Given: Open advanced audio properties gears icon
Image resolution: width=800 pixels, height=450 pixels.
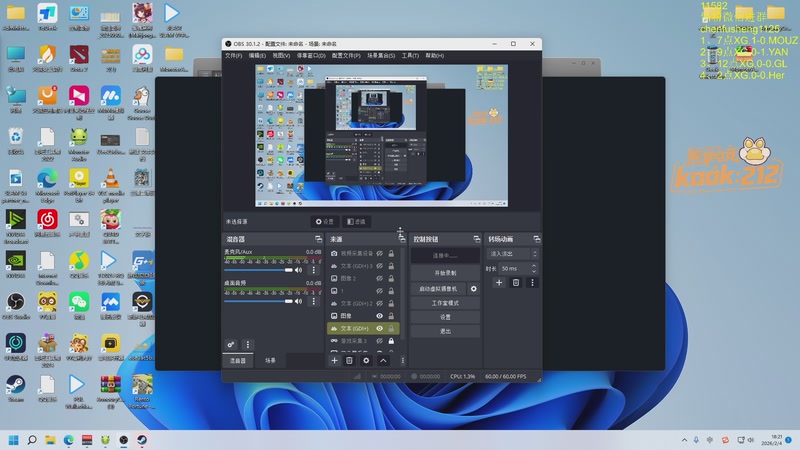Looking at the screenshot, I should click(231, 345).
